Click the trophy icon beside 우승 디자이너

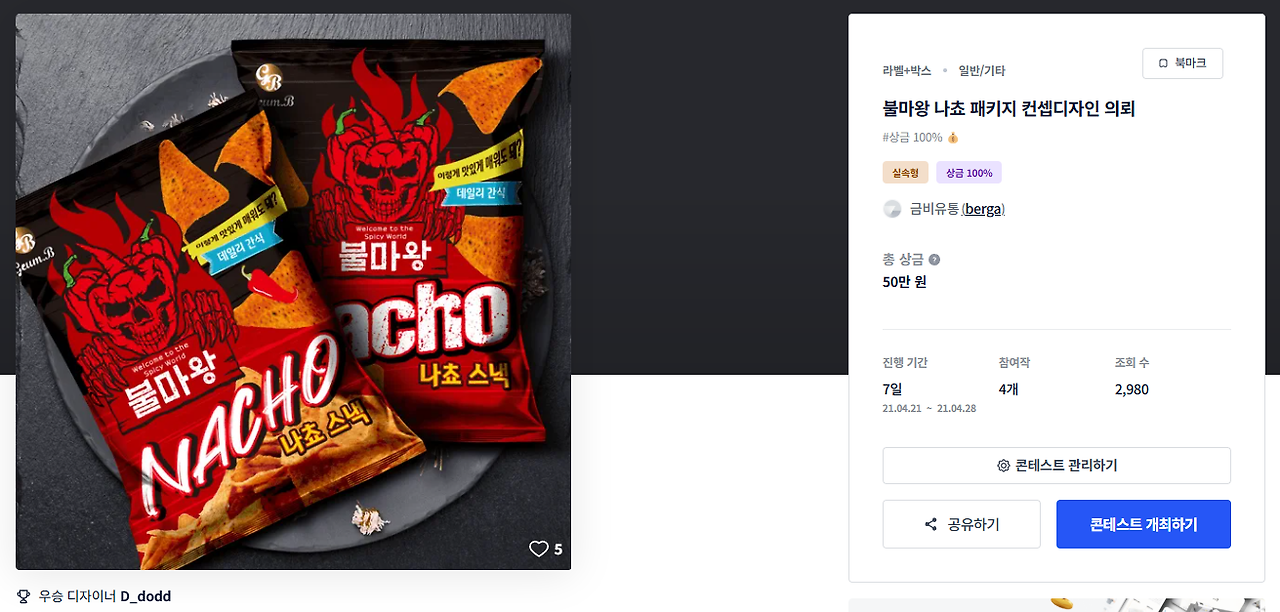coord(24,596)
